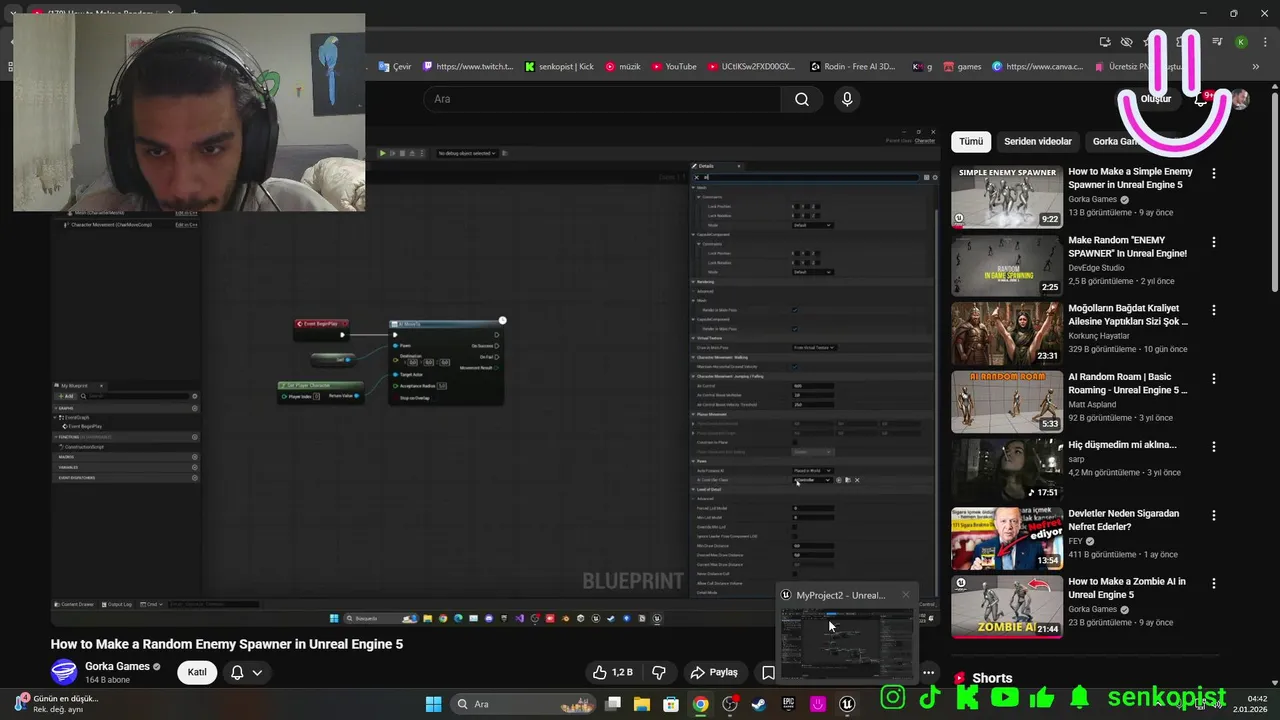Open File Explorer from the taskbar
This screenshot has width=1280, height=720.
tap(641, 704)
